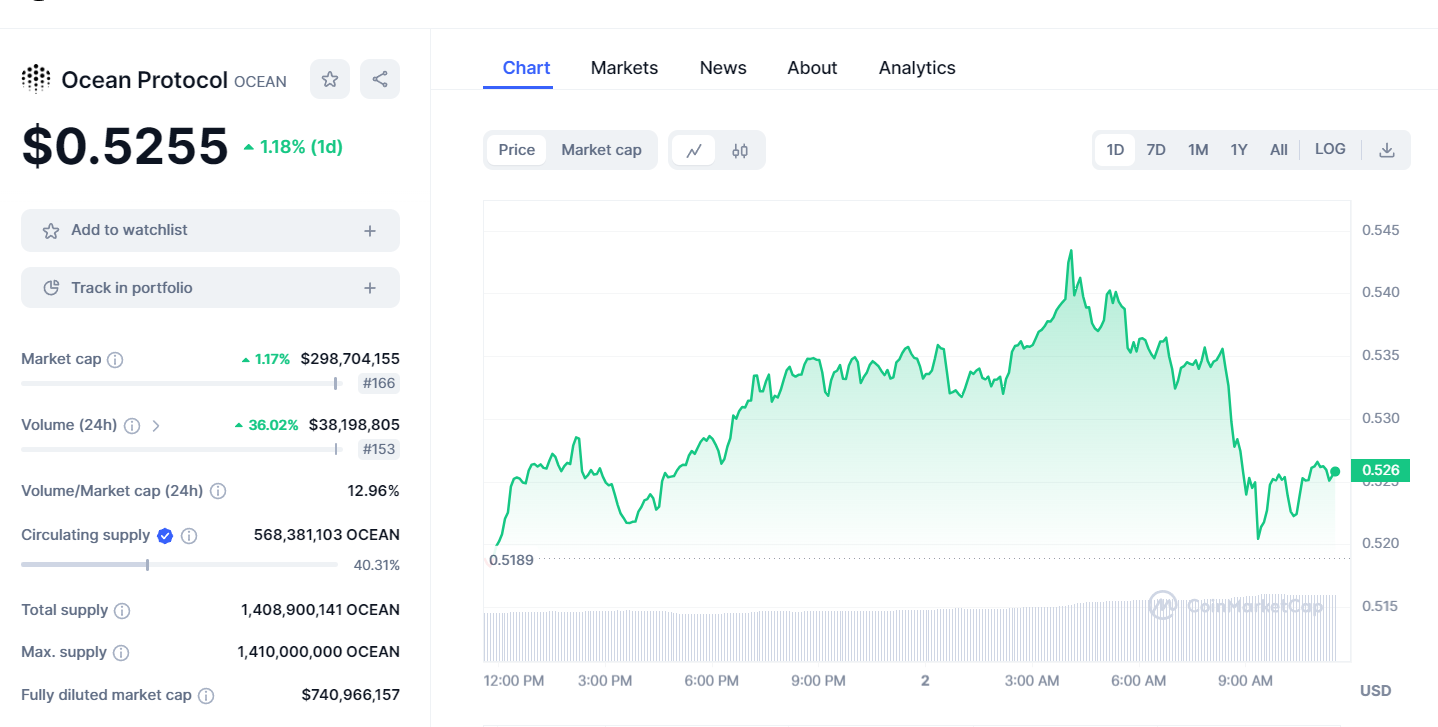Set chart range to 1Y
1438x727 pixels.
coord(1239,150)
